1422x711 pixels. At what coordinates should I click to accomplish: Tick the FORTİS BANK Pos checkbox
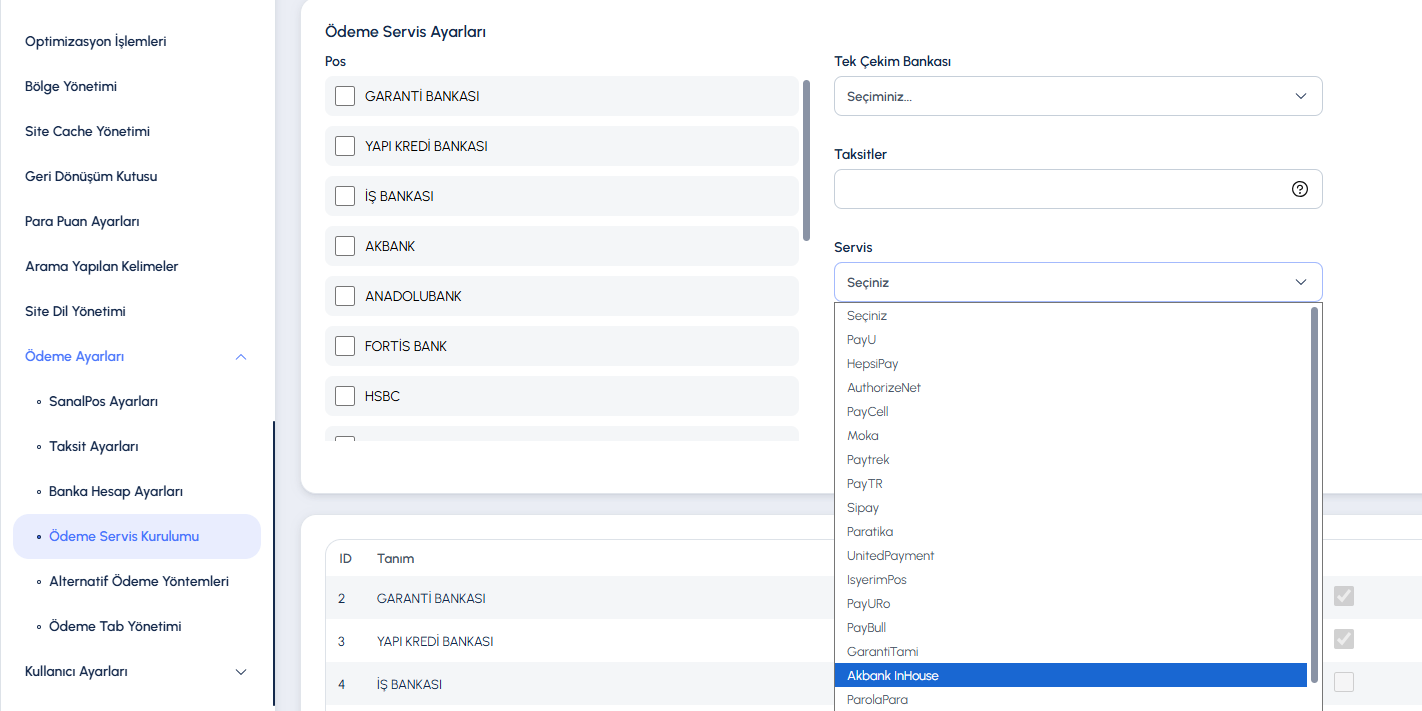tap(345, 346)
